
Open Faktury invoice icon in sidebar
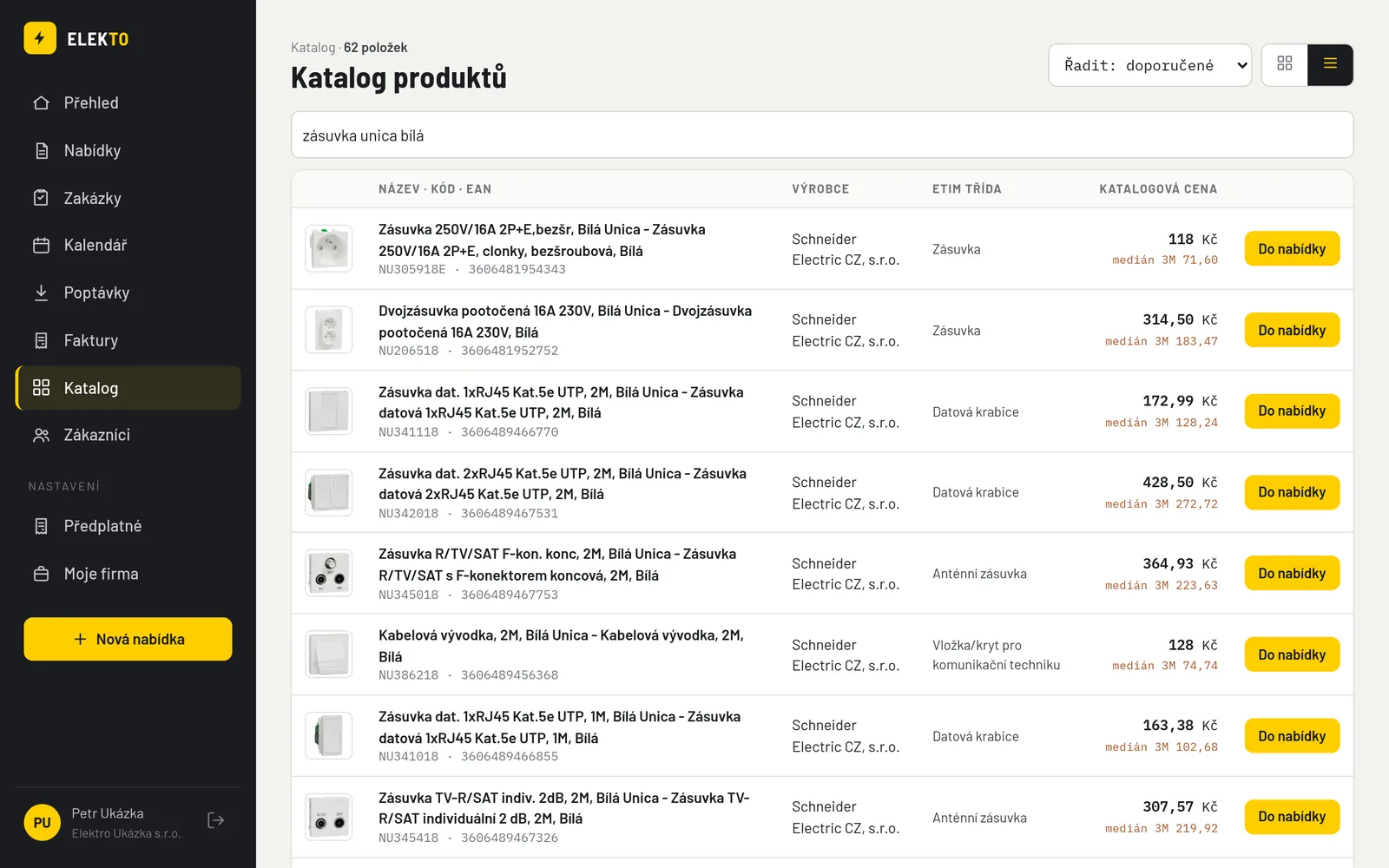click(41, 340)
